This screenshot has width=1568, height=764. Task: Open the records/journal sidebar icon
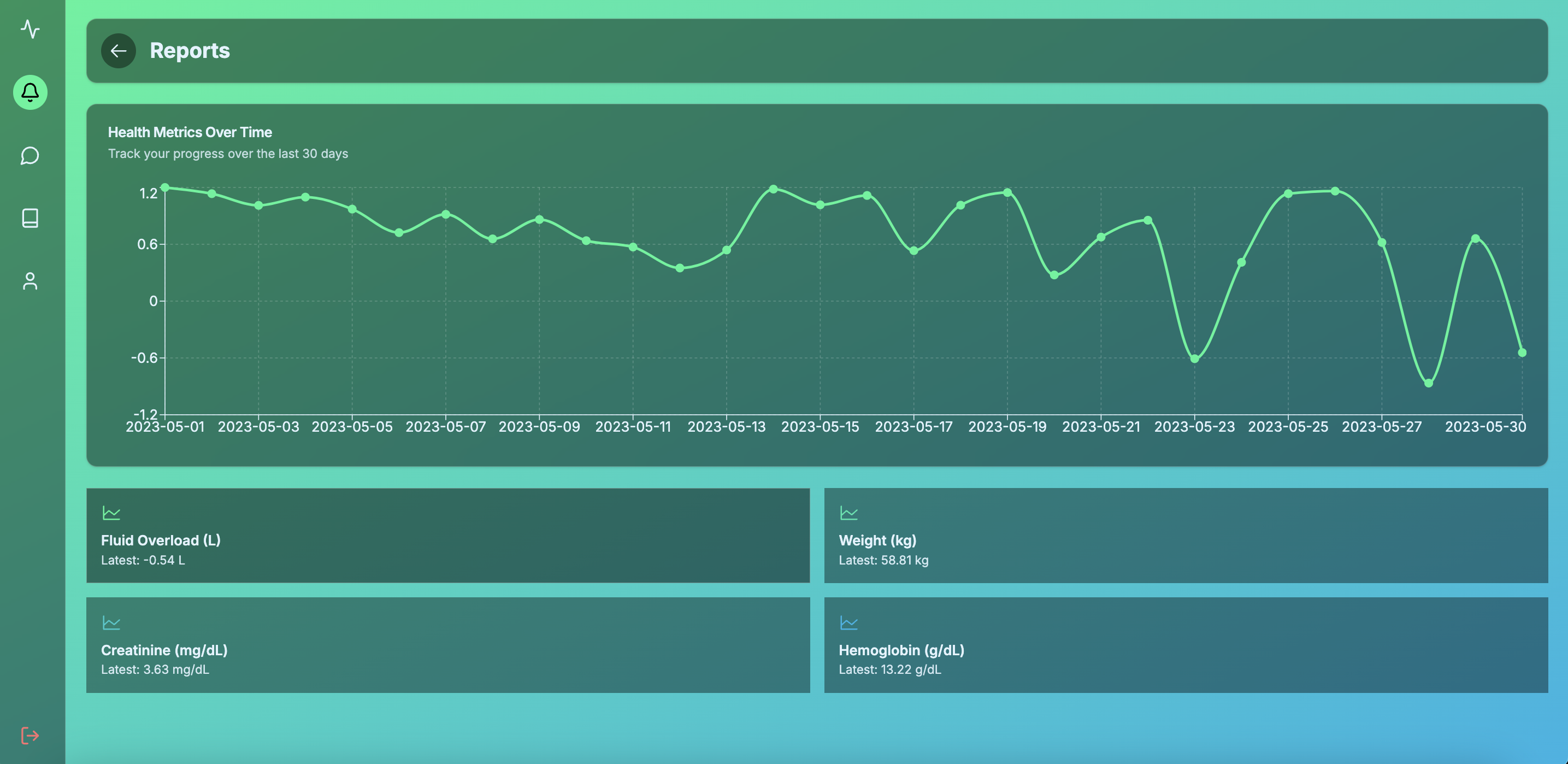point(31,219)
